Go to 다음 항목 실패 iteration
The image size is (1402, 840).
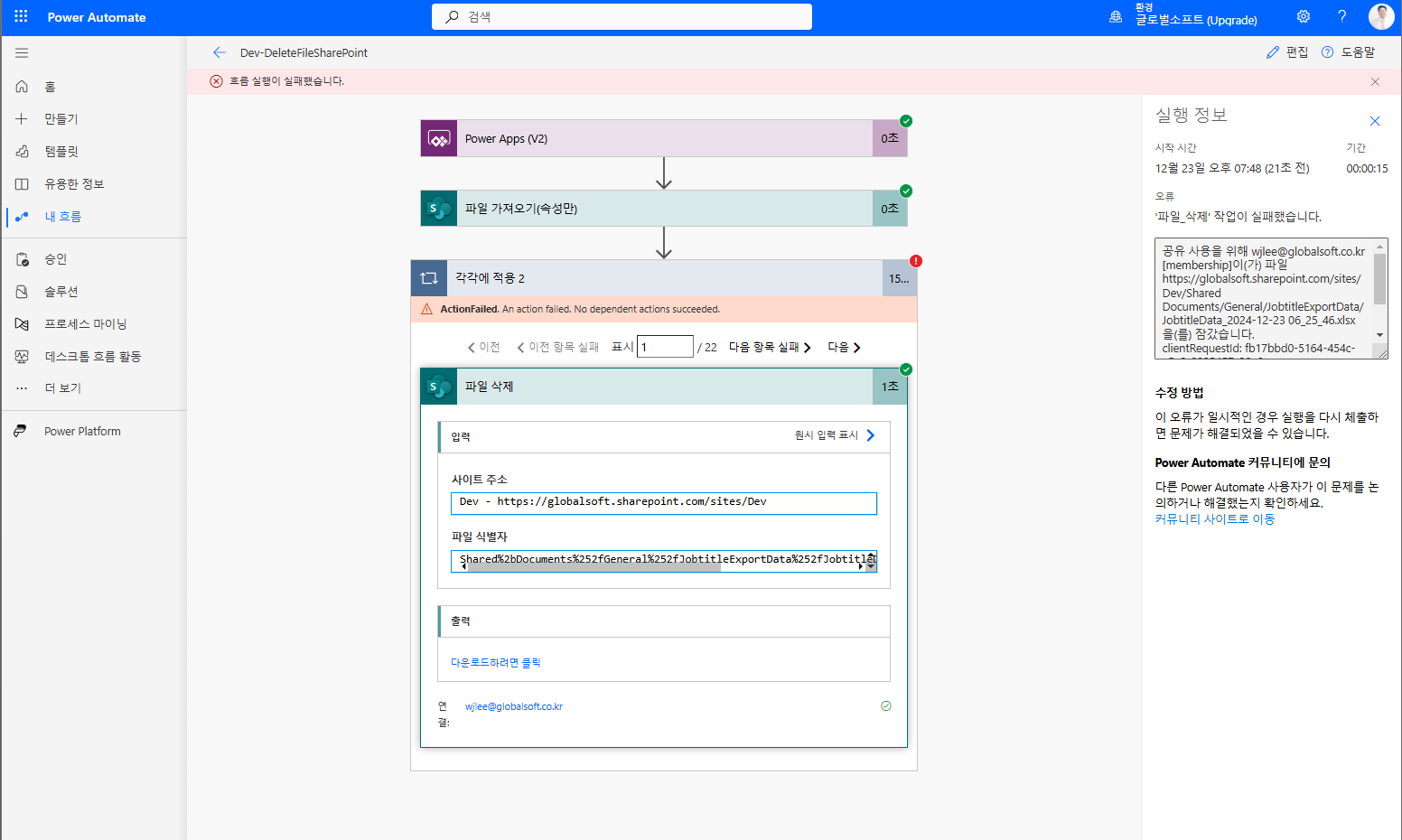(771, 348)
